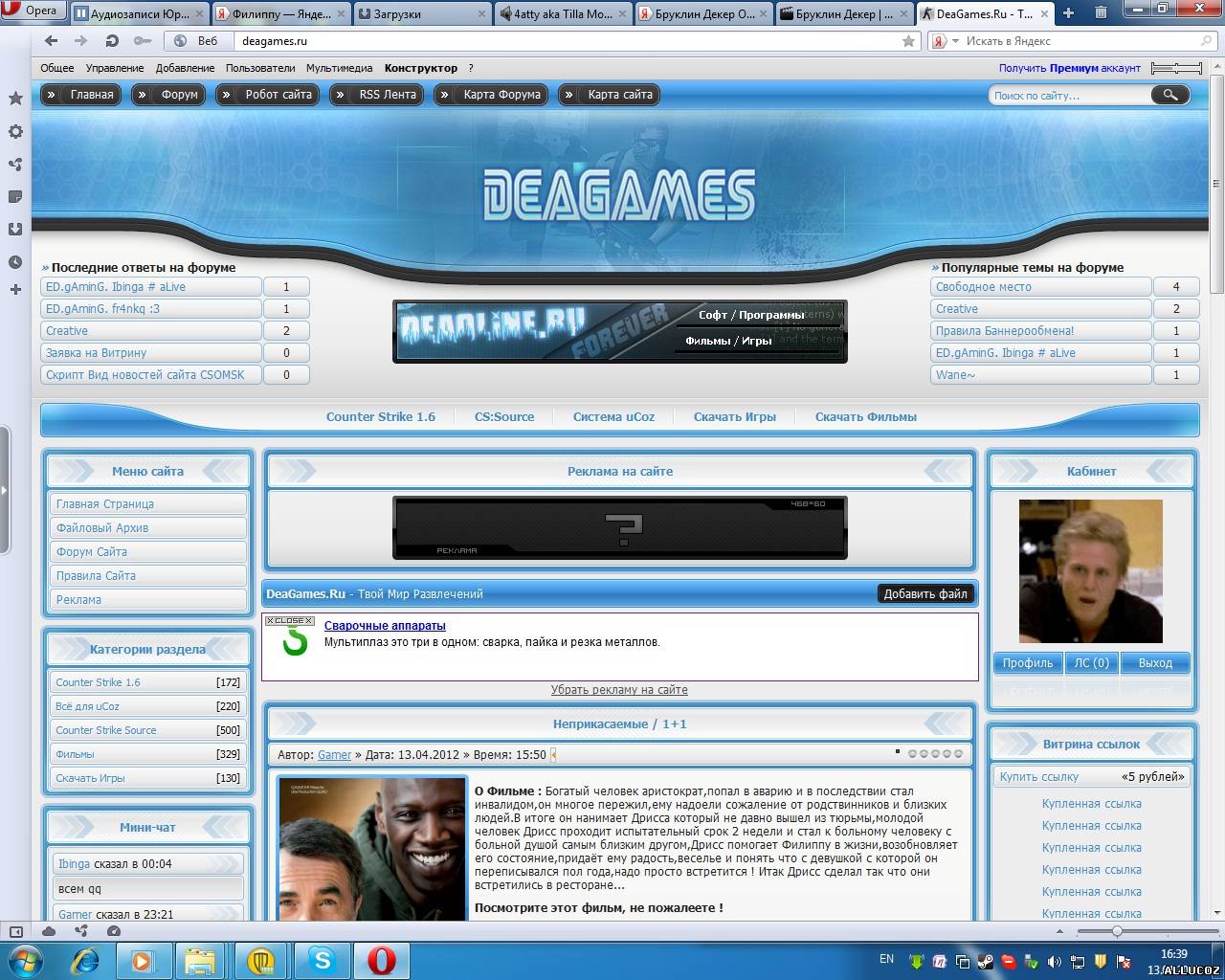Click the site search magnifier button
Image resolution: width=1225 pixels, height=980 pixels.
(x=1170, y=95)
